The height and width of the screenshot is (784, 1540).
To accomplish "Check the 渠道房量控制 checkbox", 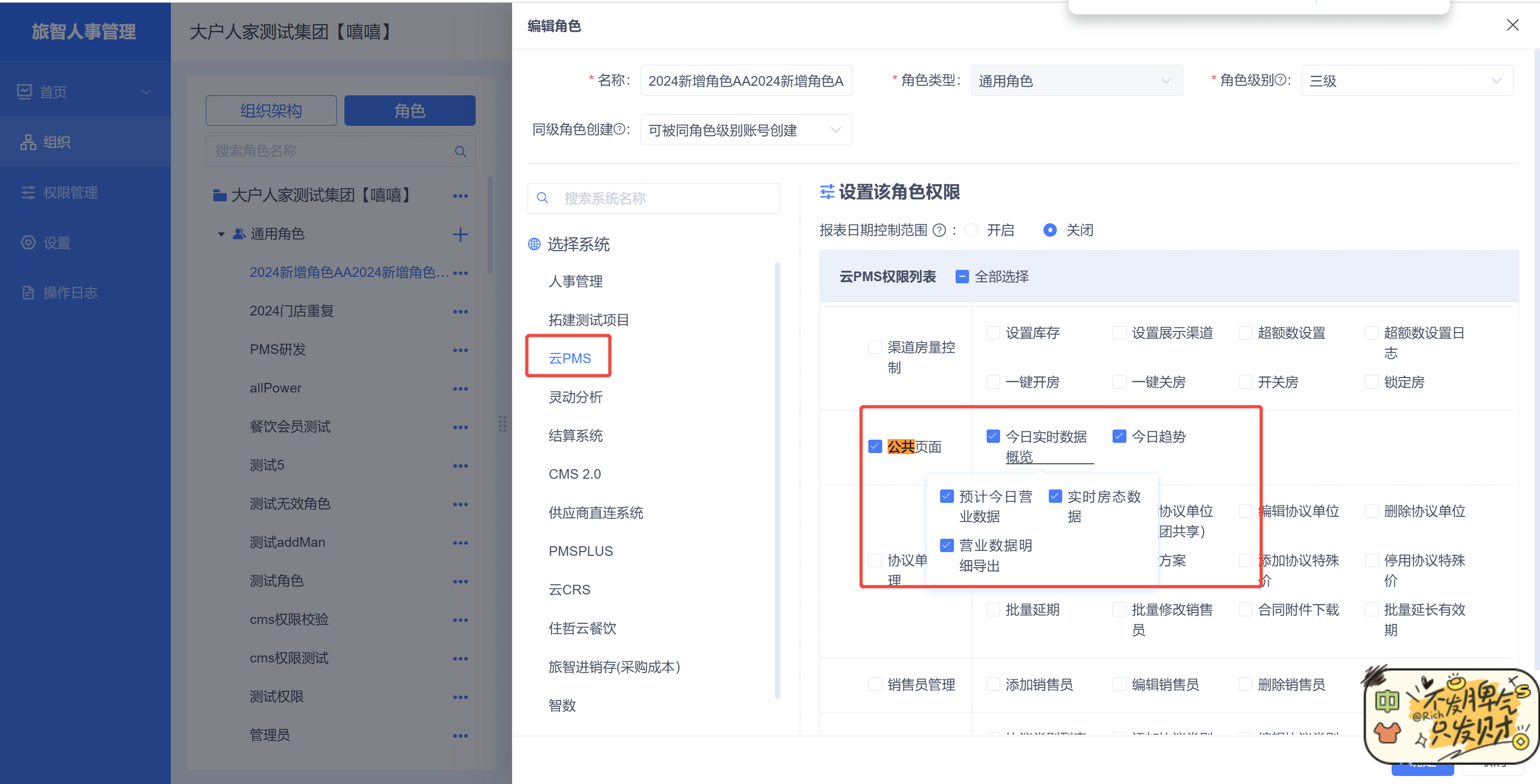I will point(875,347).
